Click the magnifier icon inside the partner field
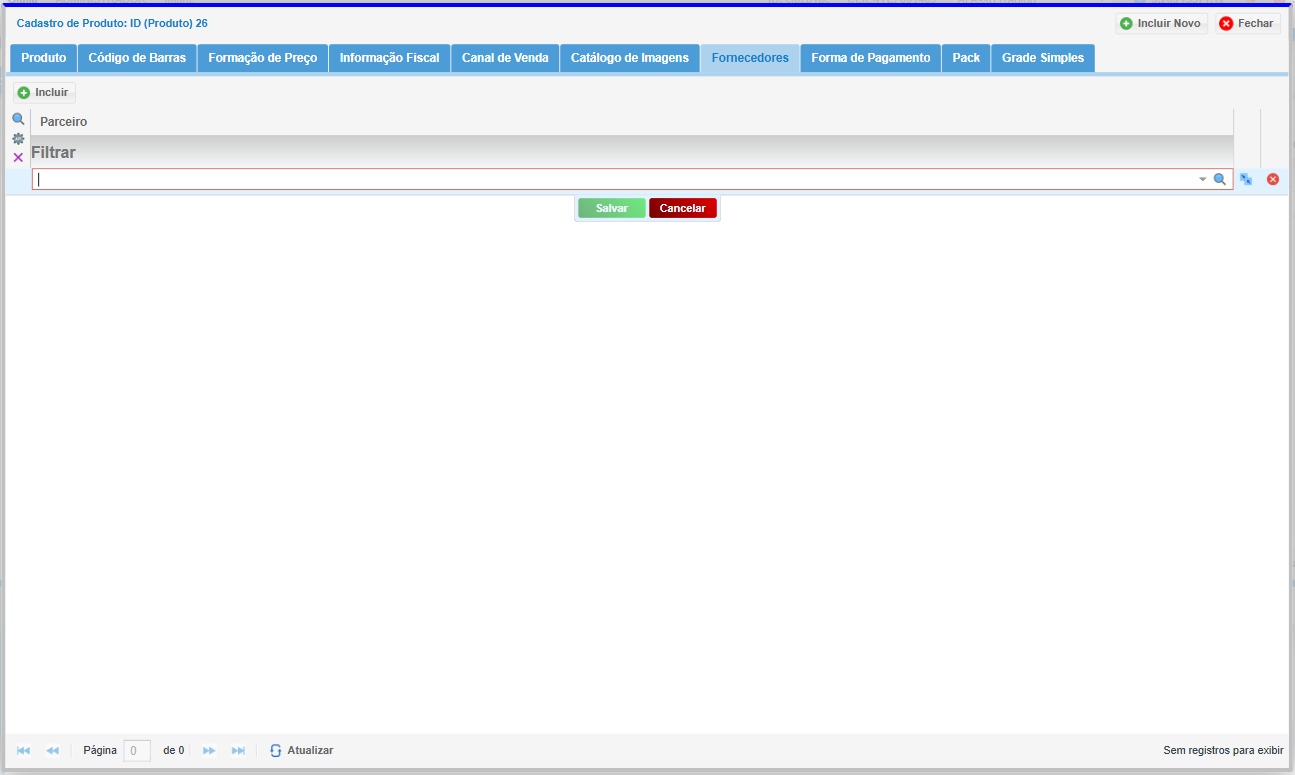This screenshot has width=1295, height=775. 1220,179
